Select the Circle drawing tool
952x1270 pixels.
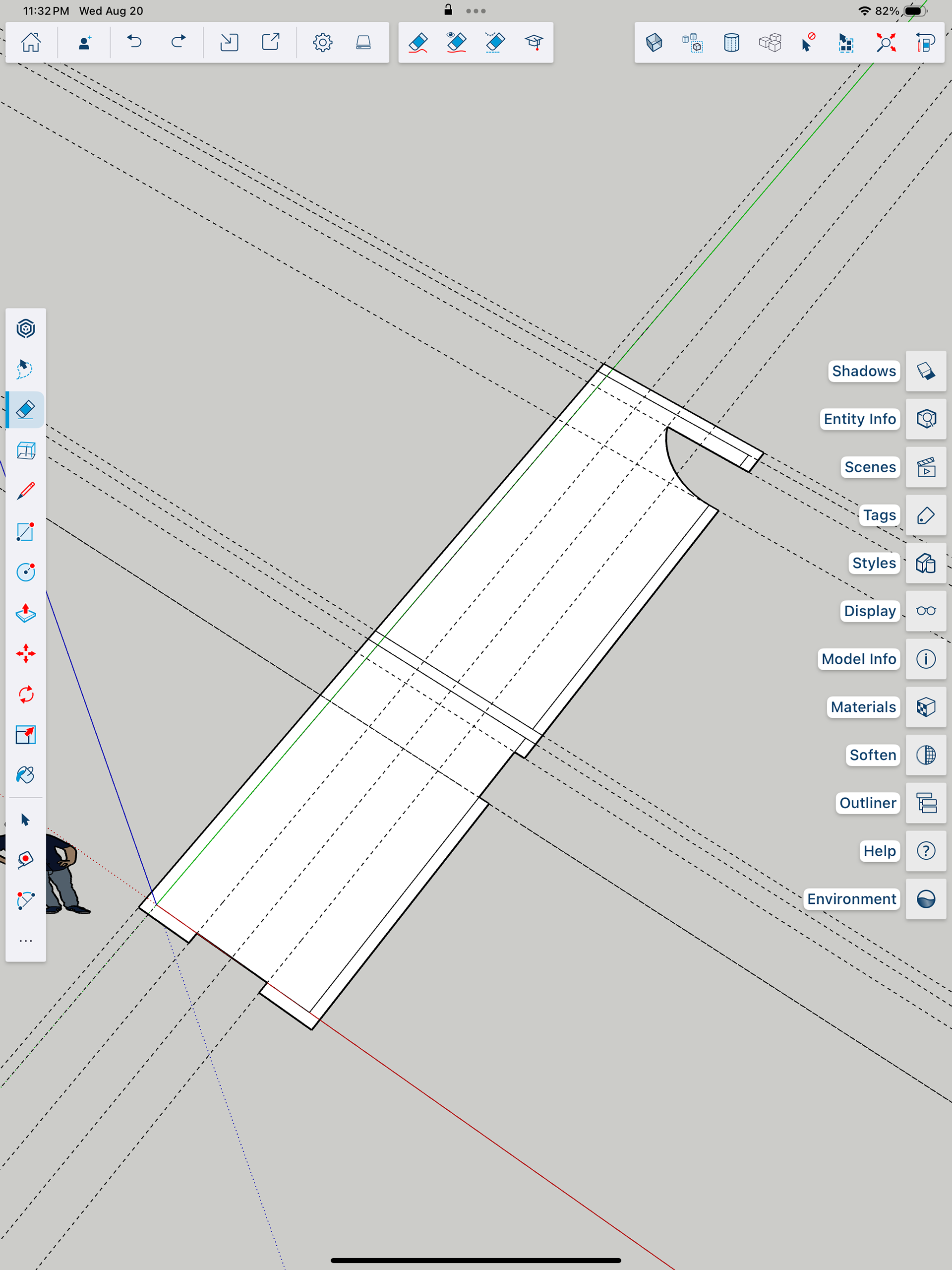(x=26, y=572)
